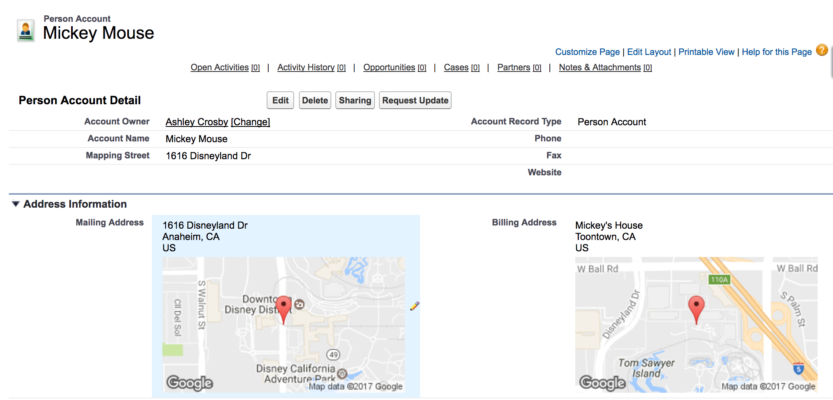
Task: Click the Mapping Street value 1616 Disneyland Dr
Action: [208, 156]
